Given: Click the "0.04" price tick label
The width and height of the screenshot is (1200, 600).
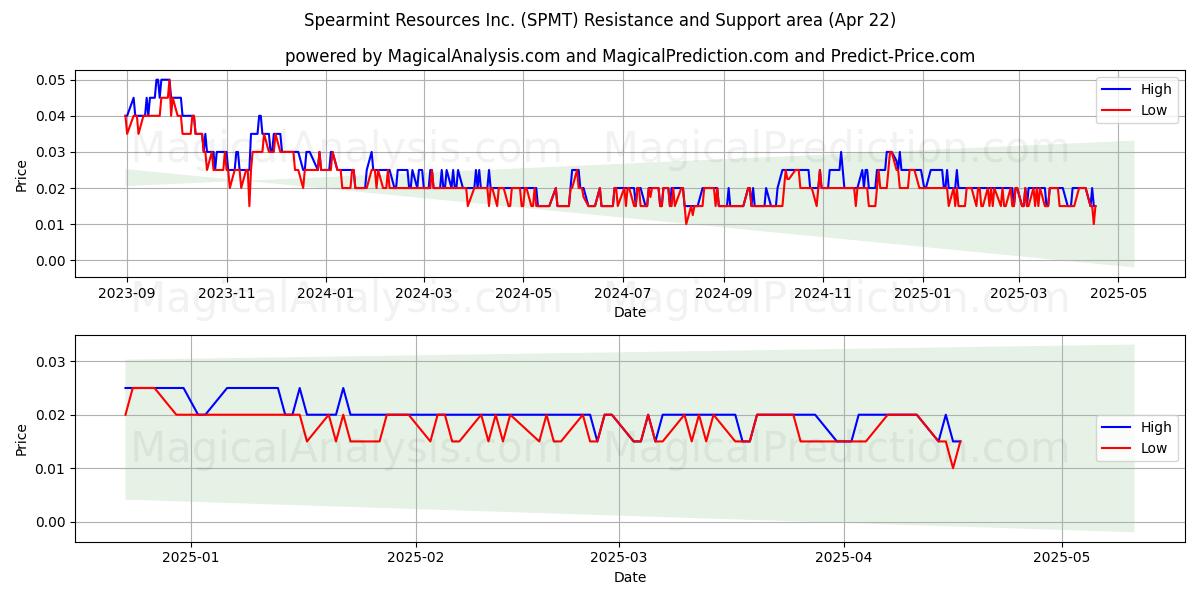Looking at the screenshot, I should coord(50,116).
